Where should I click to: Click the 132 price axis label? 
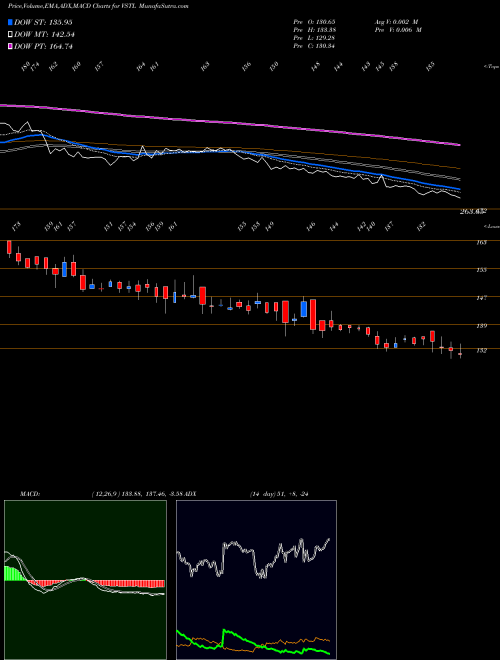click(x=482, y=350)
